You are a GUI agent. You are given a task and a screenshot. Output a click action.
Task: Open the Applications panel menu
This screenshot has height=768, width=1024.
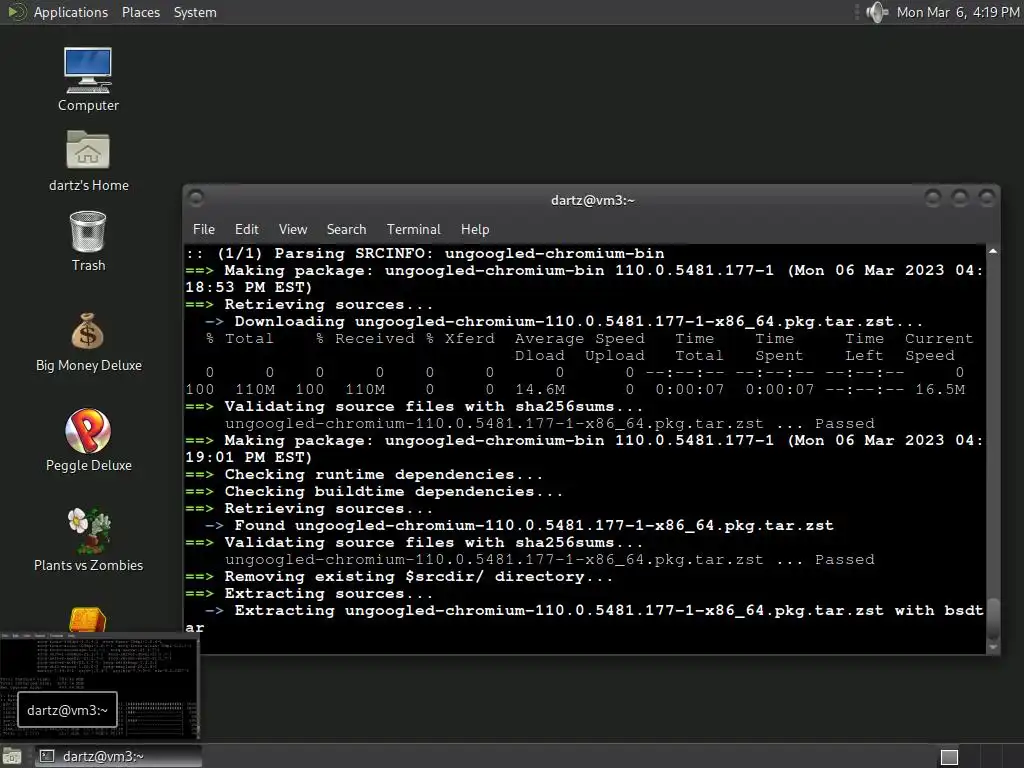71,12
